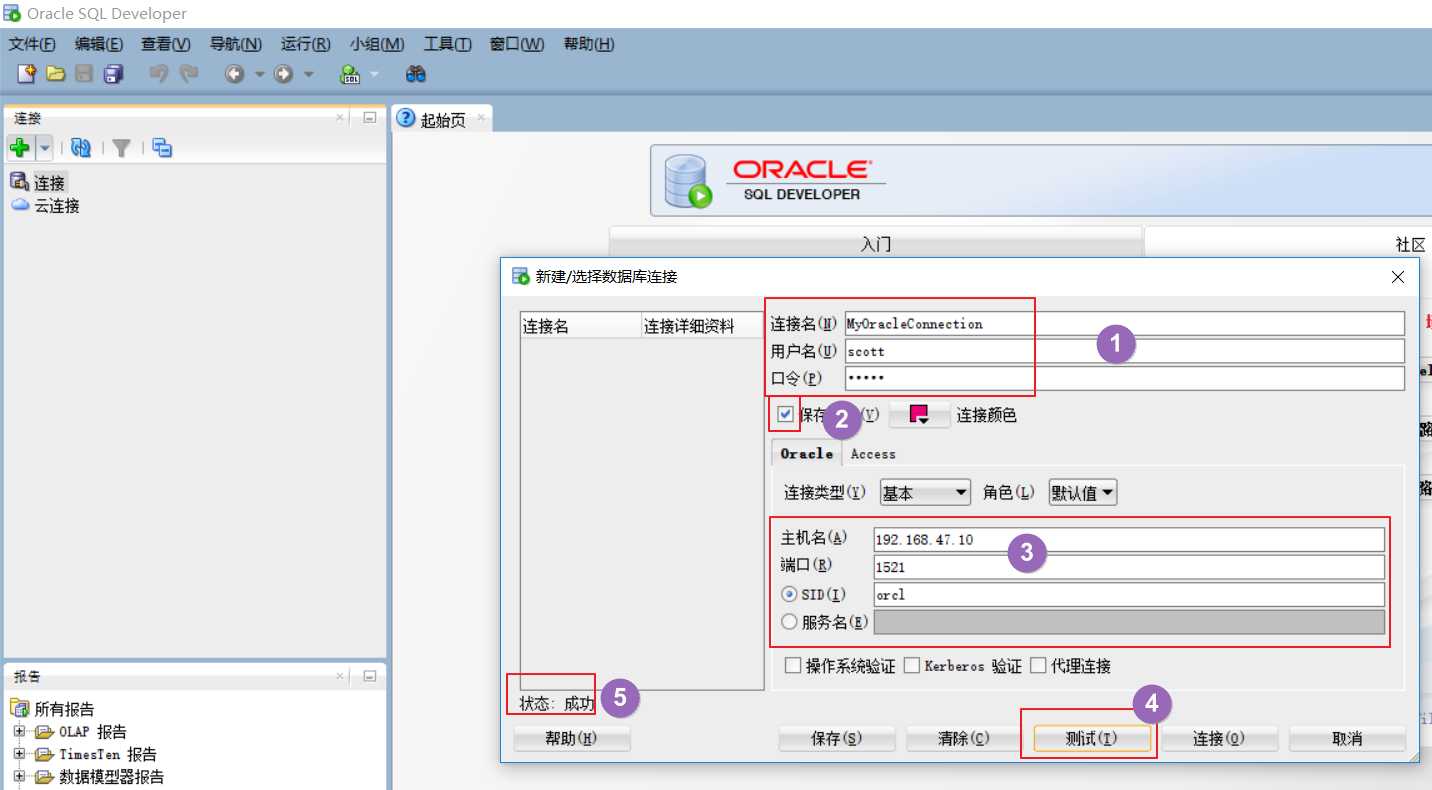The width and height of the screenshot is (1432, 790).
Task: Switch to the Oracle tab
Action: tap(807, 454)
